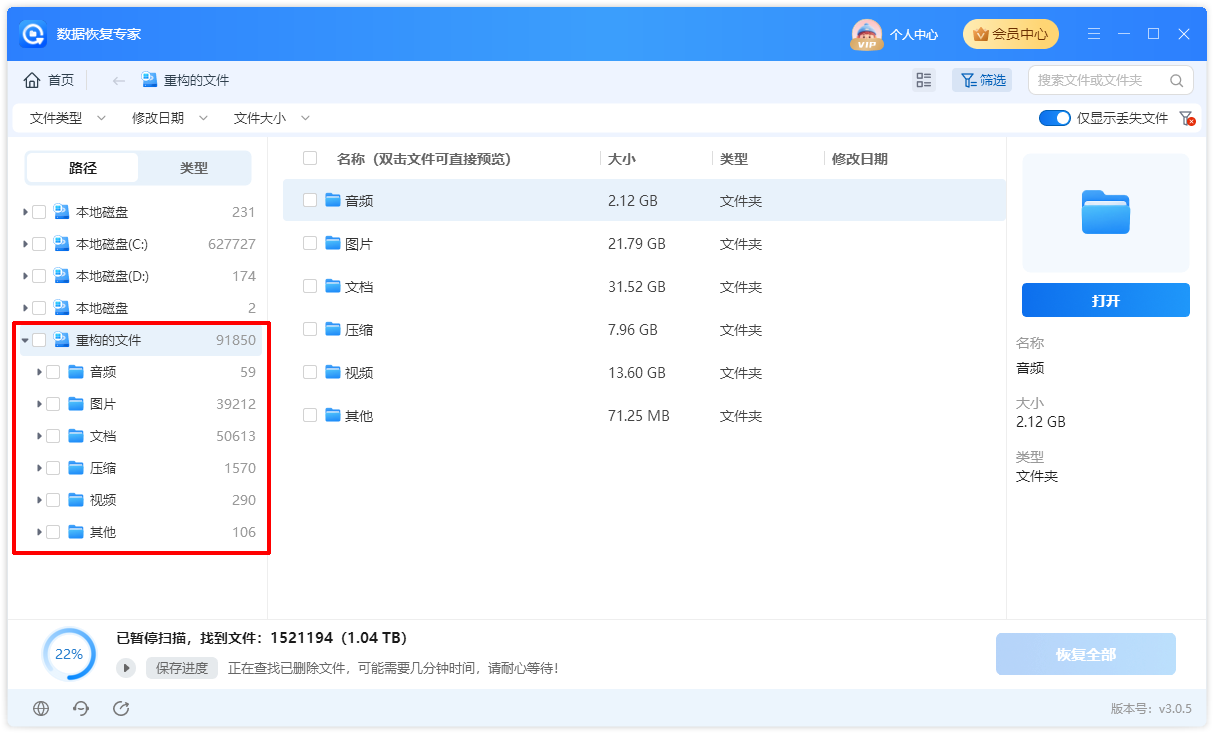Expand the 压缩 node in left tree
1214x734 pixels.
click(39, 468)
